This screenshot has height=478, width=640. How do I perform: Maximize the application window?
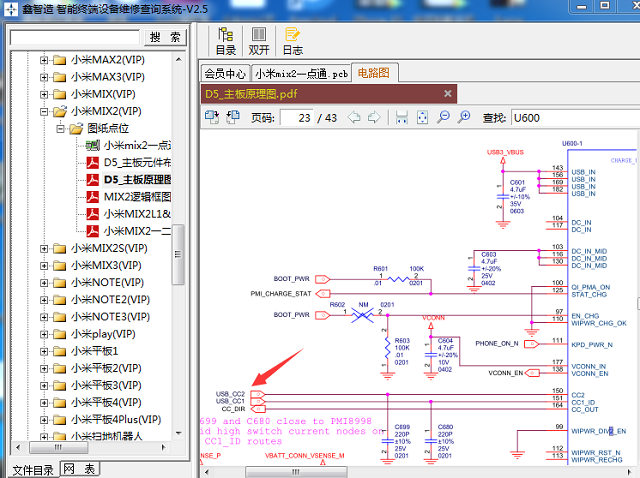pos(605,6)
